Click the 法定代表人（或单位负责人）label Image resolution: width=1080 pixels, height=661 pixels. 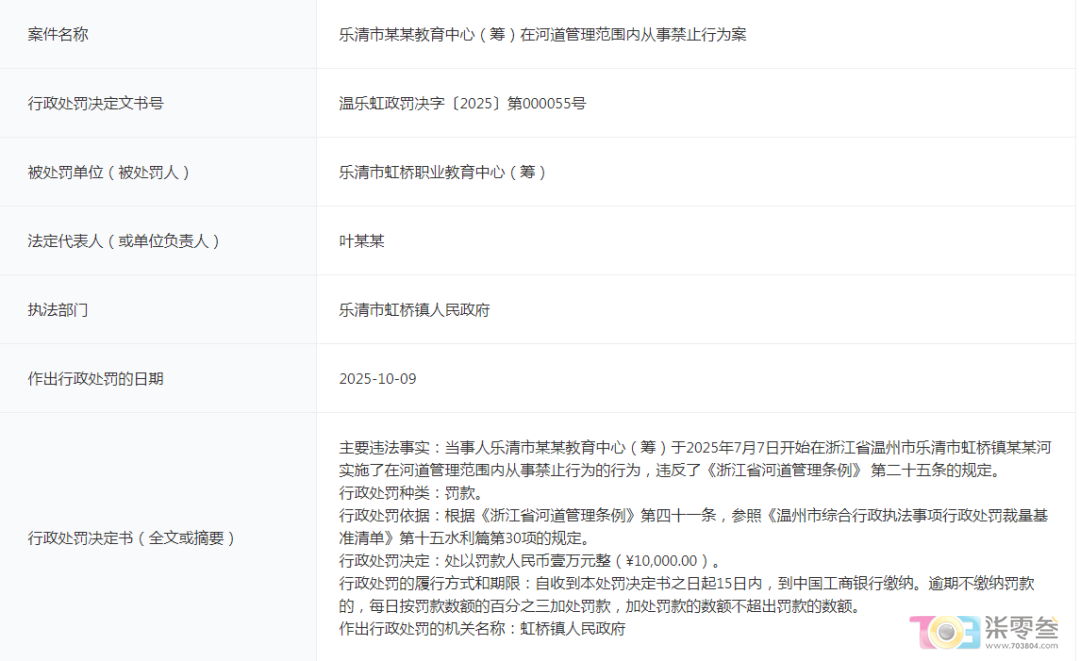point(124,241)
